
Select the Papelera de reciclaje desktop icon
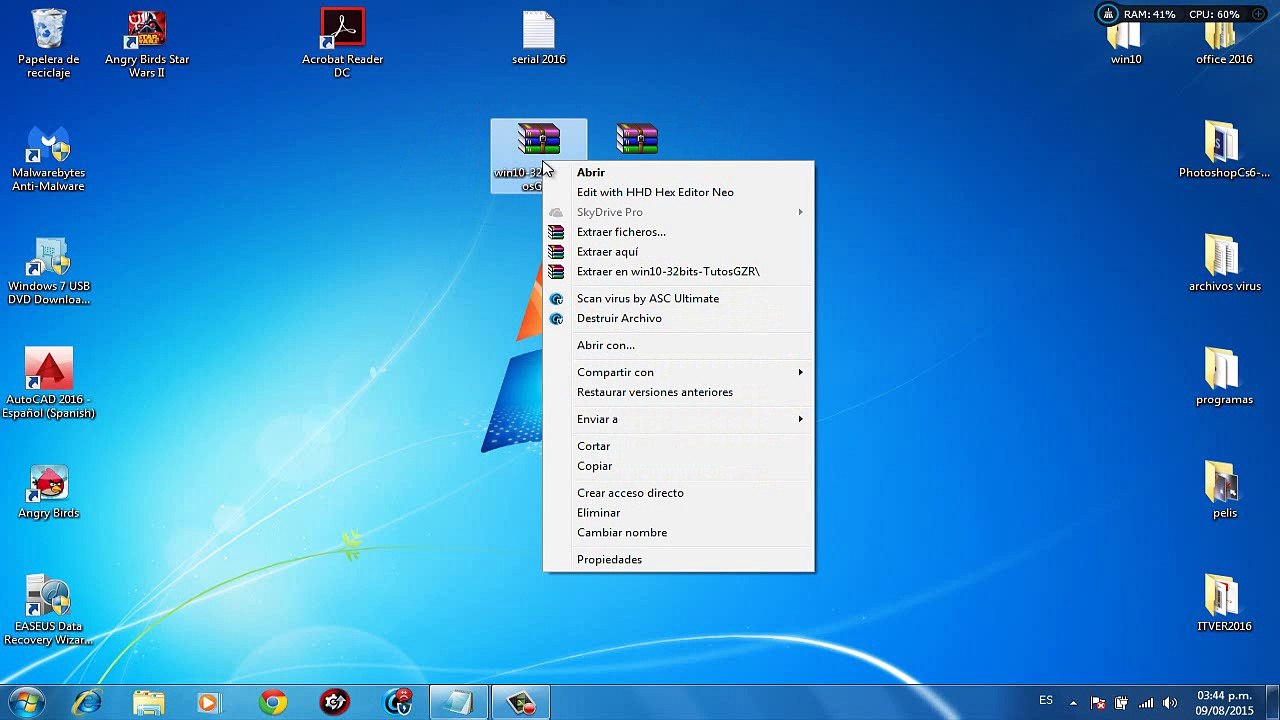coord(48,44)
